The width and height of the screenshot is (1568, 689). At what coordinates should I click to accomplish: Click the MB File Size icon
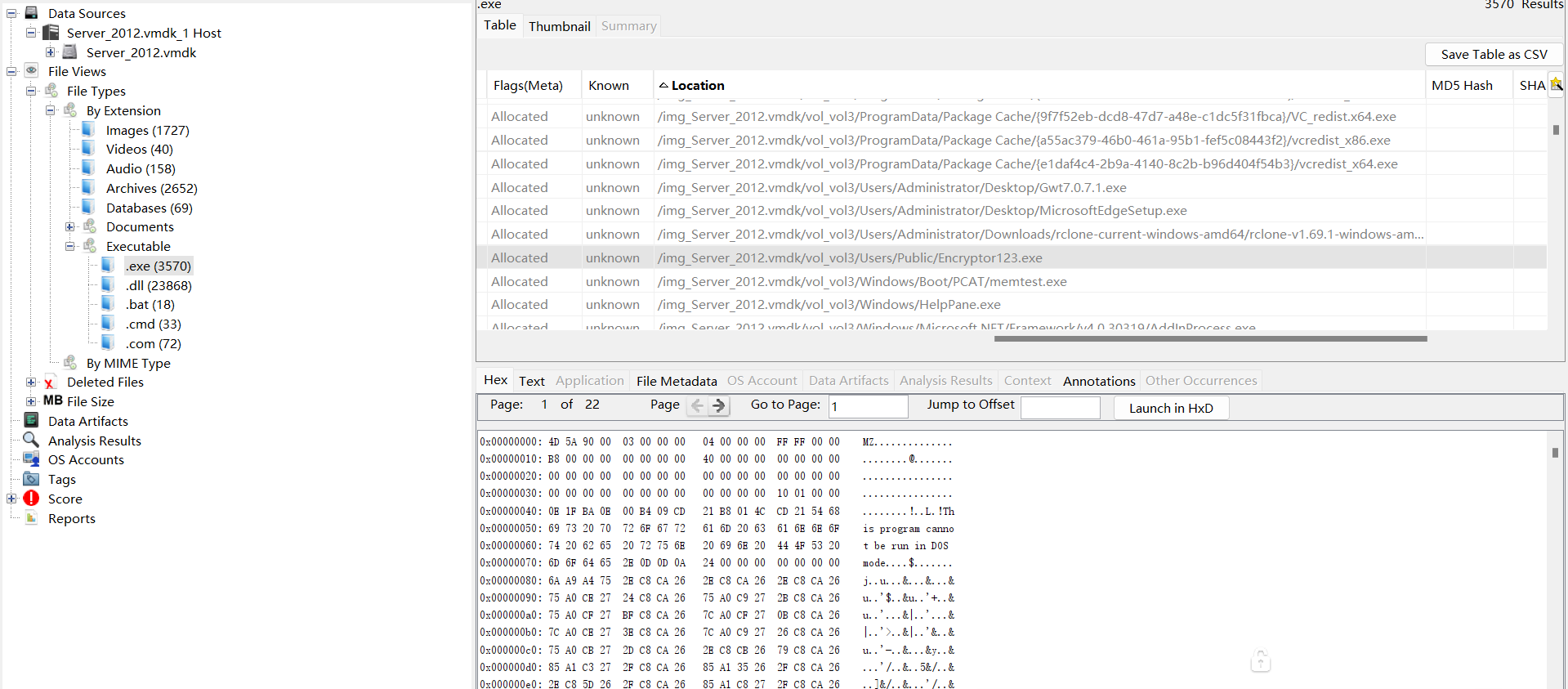point(53,400)
